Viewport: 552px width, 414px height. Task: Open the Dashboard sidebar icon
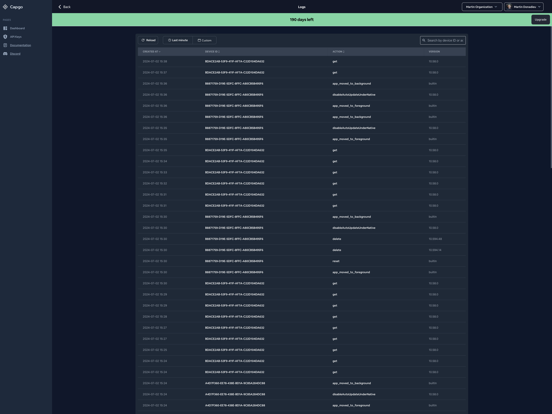(5, 28)
